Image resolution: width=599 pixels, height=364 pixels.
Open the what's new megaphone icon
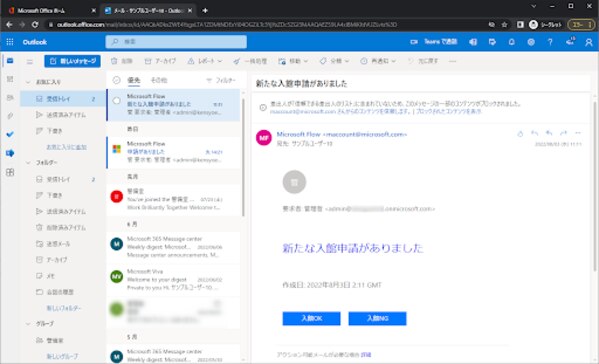pos(570,41)
